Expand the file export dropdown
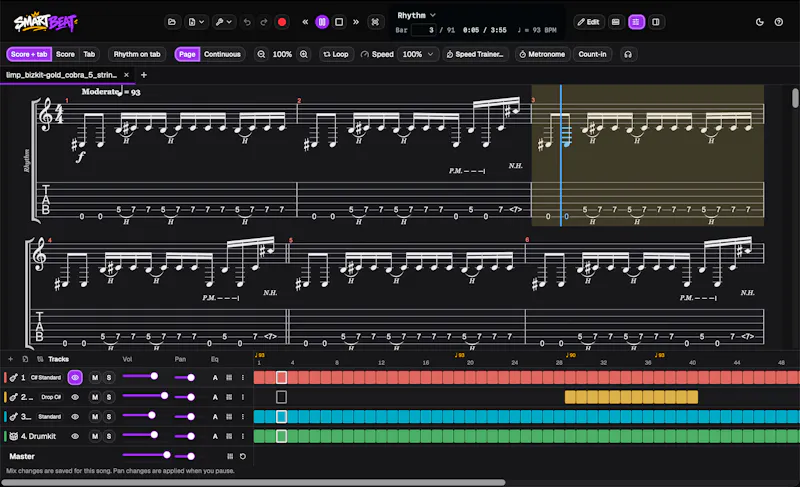This screenshot has width=800, height=487. point(196,22)
